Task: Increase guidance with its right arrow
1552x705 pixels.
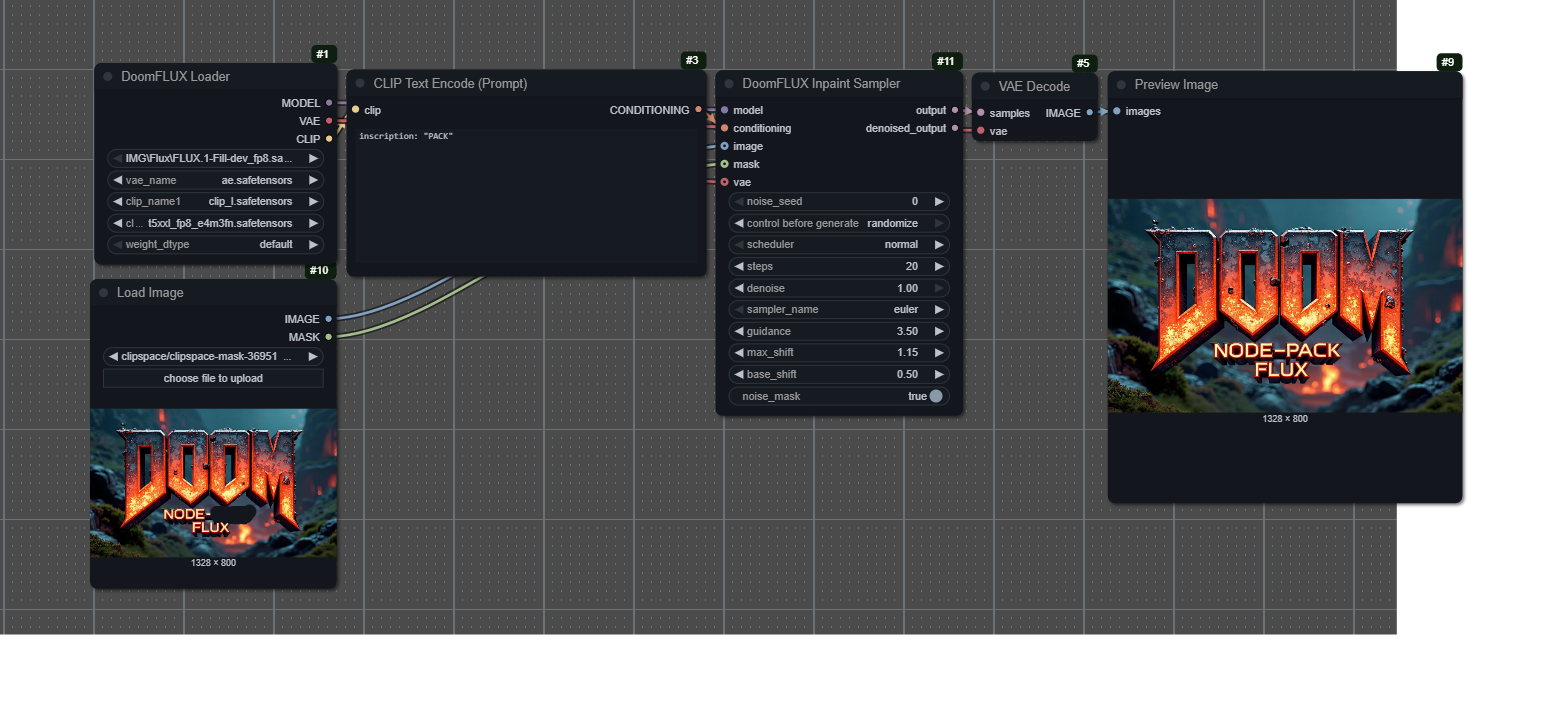Action: coord(938,331)
